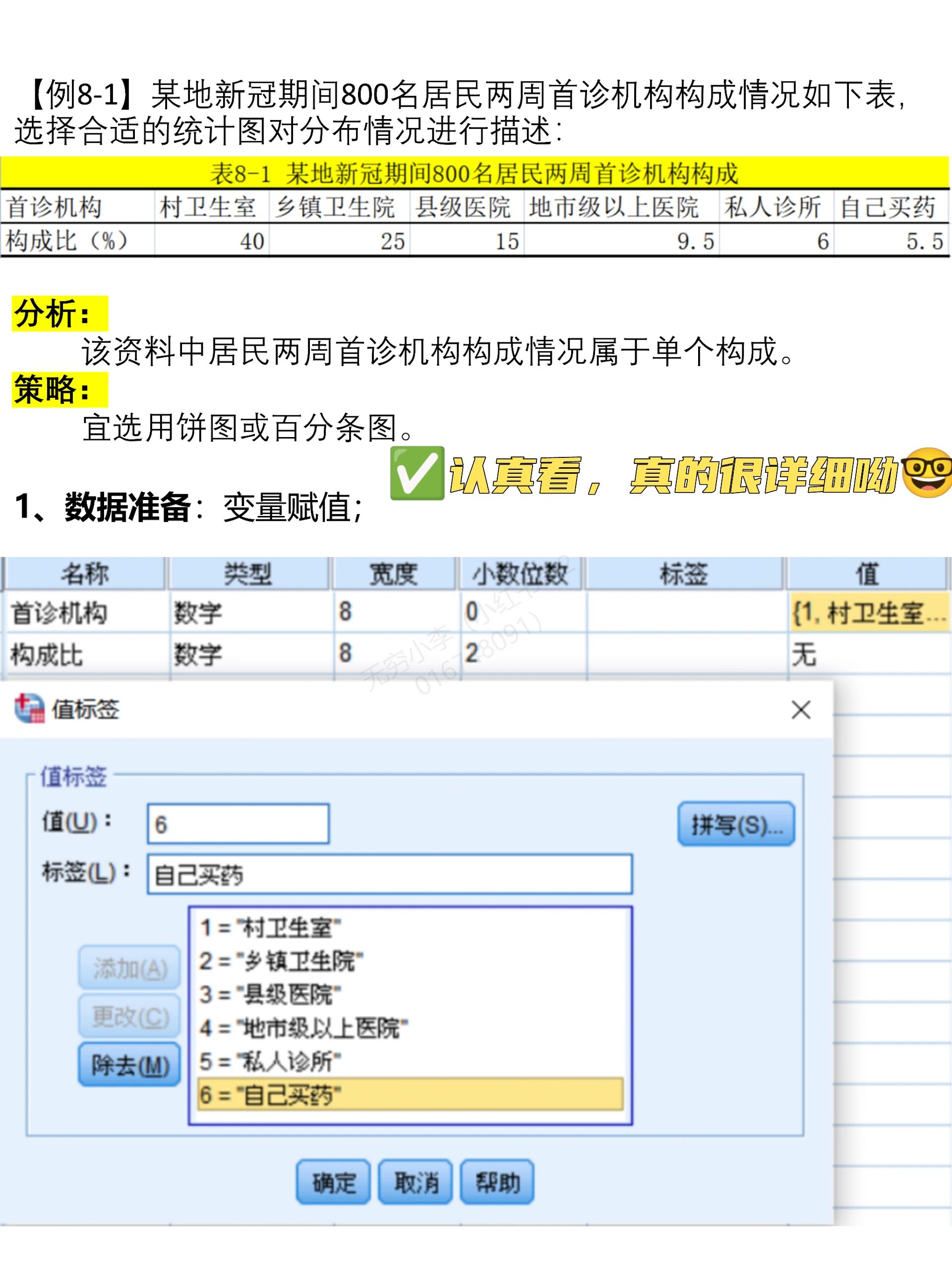This screenshot has height=1270, width=952.
Task: Close the 值标签 dialog
Action: click(x=800, y=709)
